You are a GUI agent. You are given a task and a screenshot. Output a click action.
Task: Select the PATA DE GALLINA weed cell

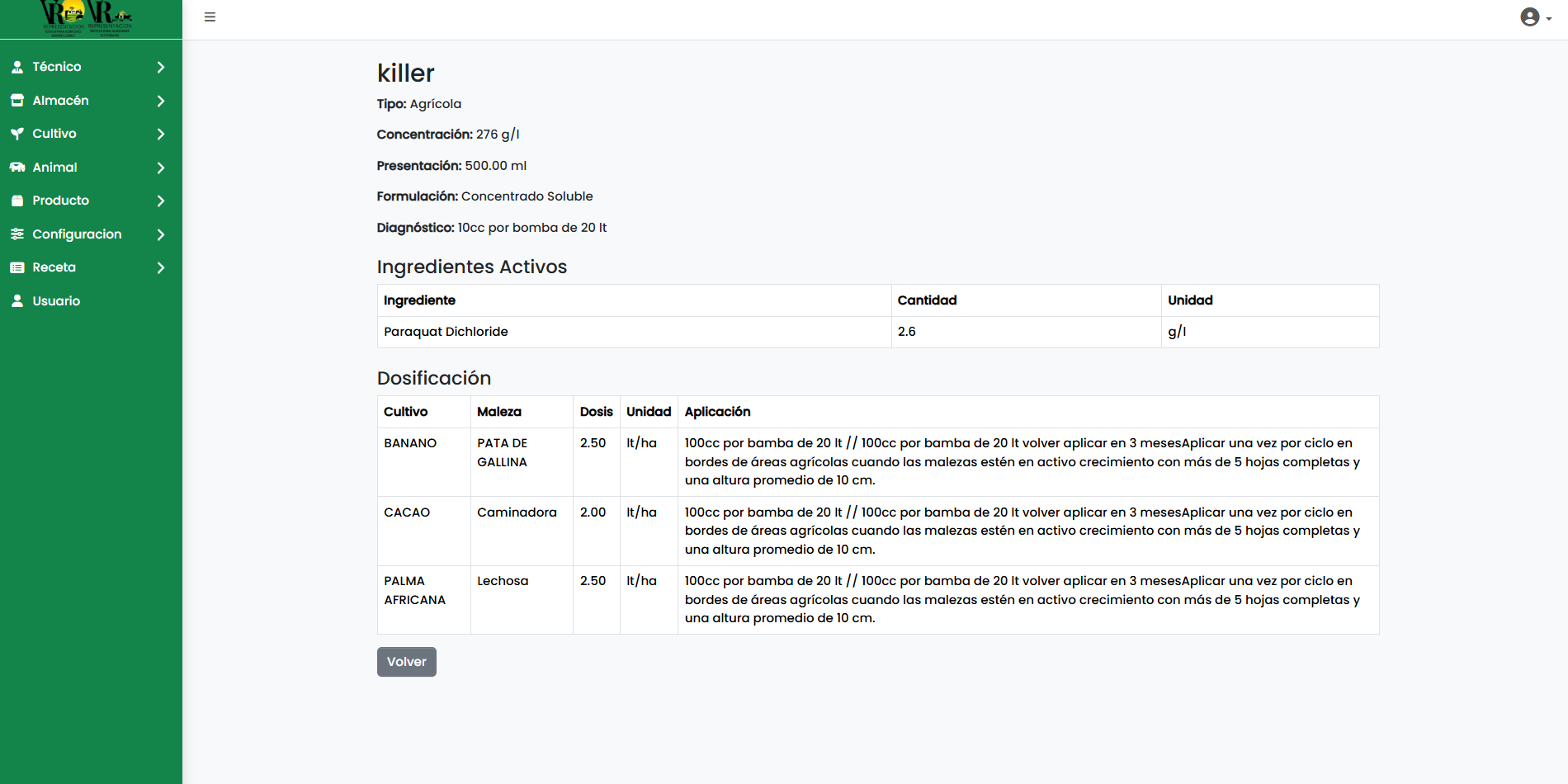[x=522, y=462]
